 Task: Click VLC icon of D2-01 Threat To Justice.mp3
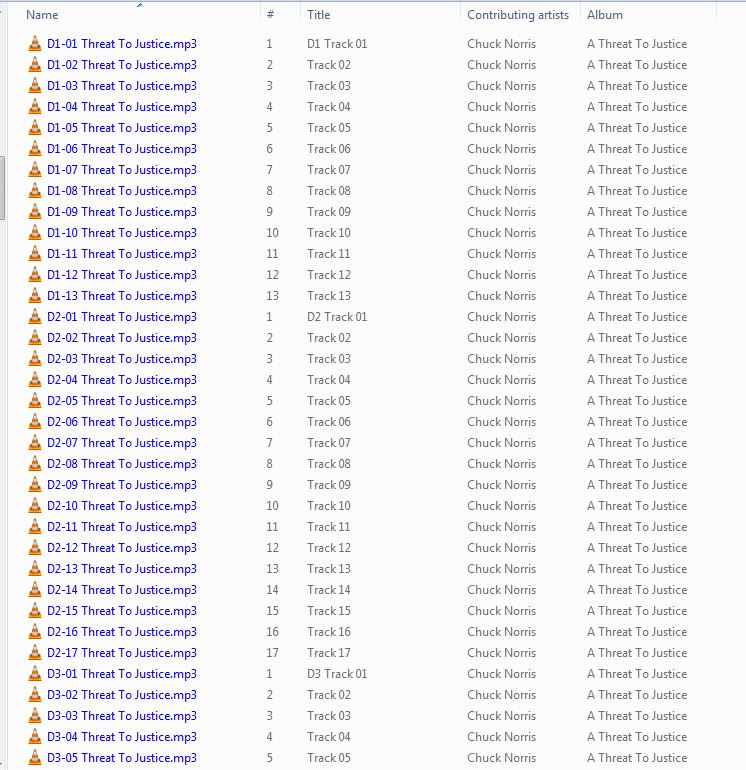point(35,317)
